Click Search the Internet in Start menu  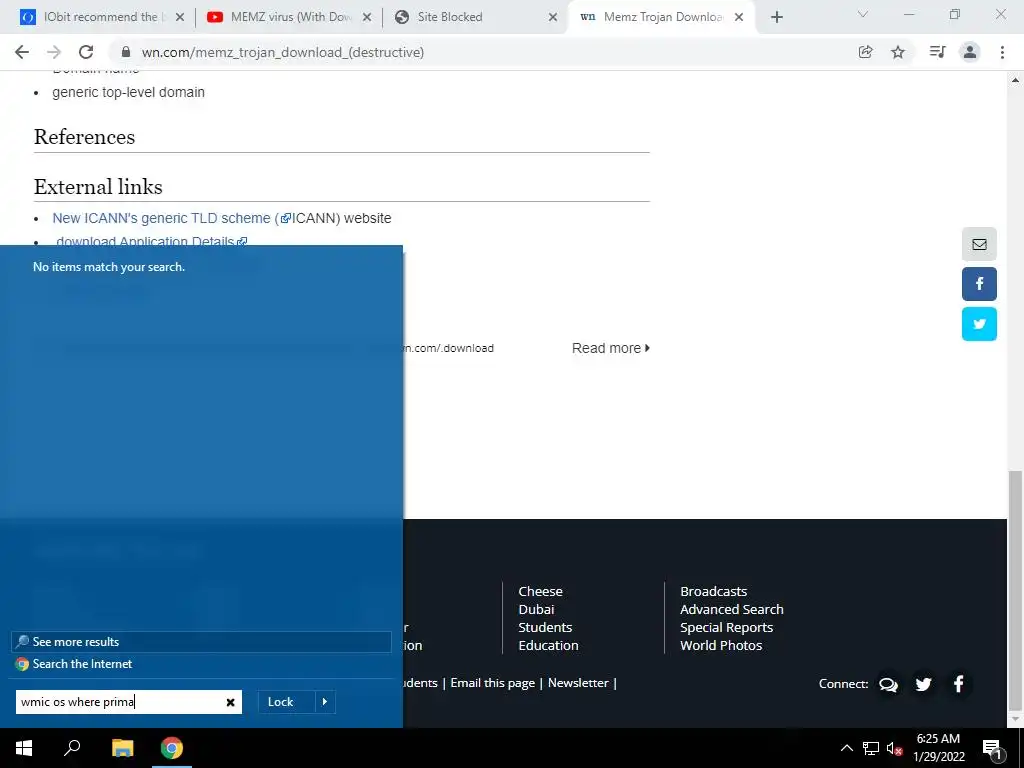[201, 664]
